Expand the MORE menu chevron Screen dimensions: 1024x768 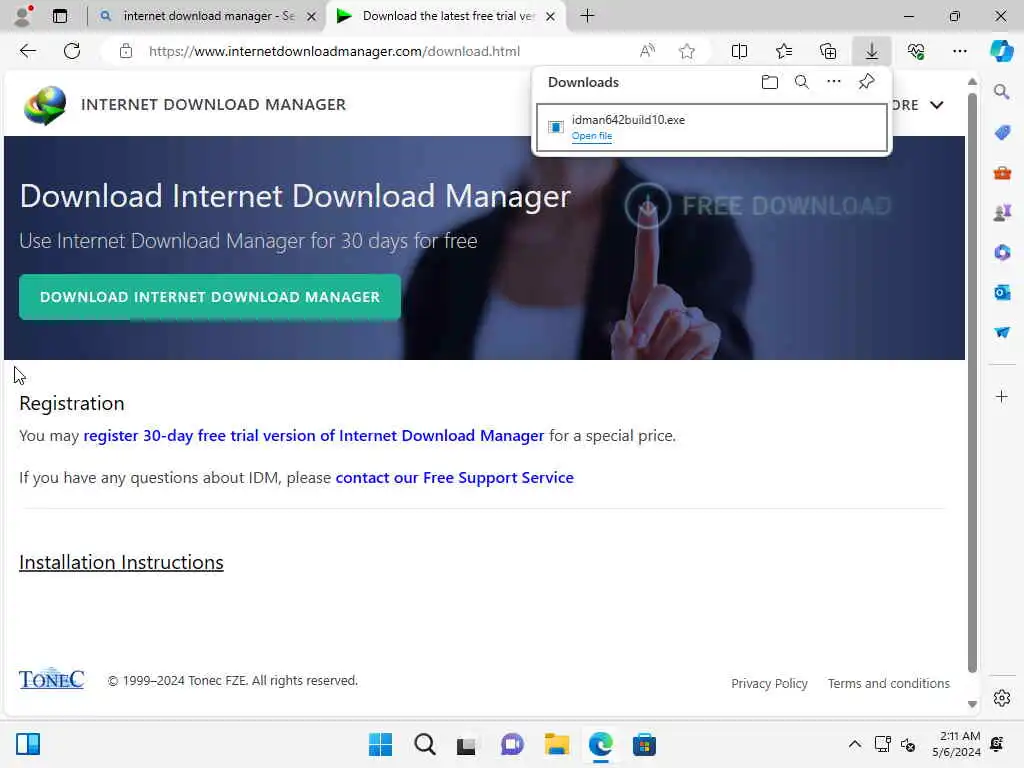(x=936, y=104)
